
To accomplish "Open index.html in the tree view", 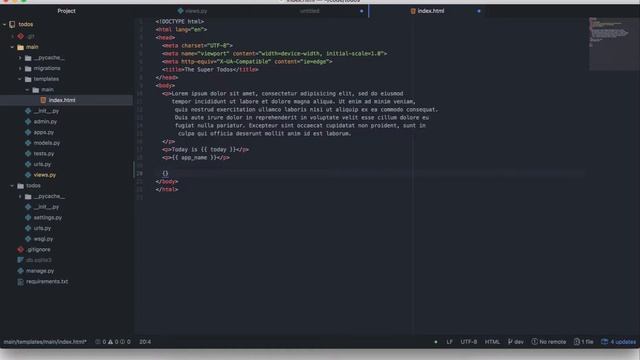I will pyautogui.click(x=62, y=100).
